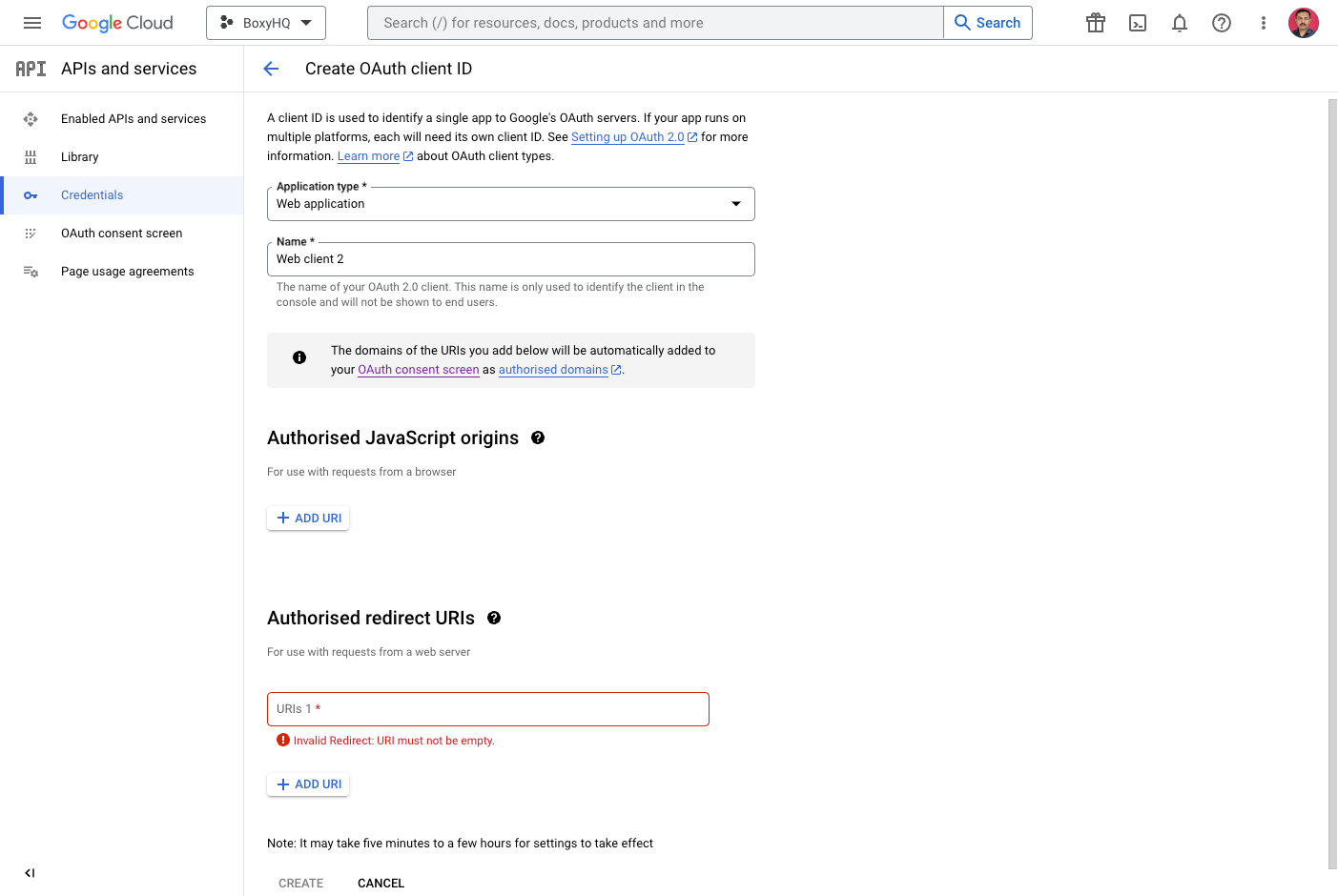This screenshot has height=896, width=1338.
Task: Open the Application type dropdown
Action: (735, 203)
